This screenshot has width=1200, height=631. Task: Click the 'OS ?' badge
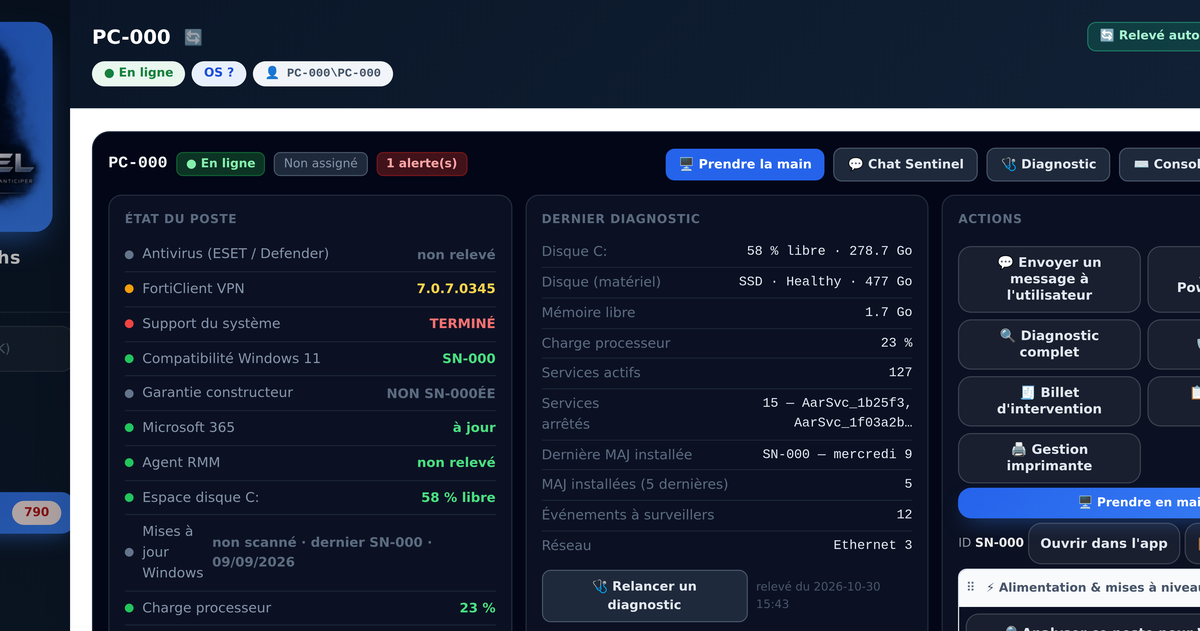point(219,73)
